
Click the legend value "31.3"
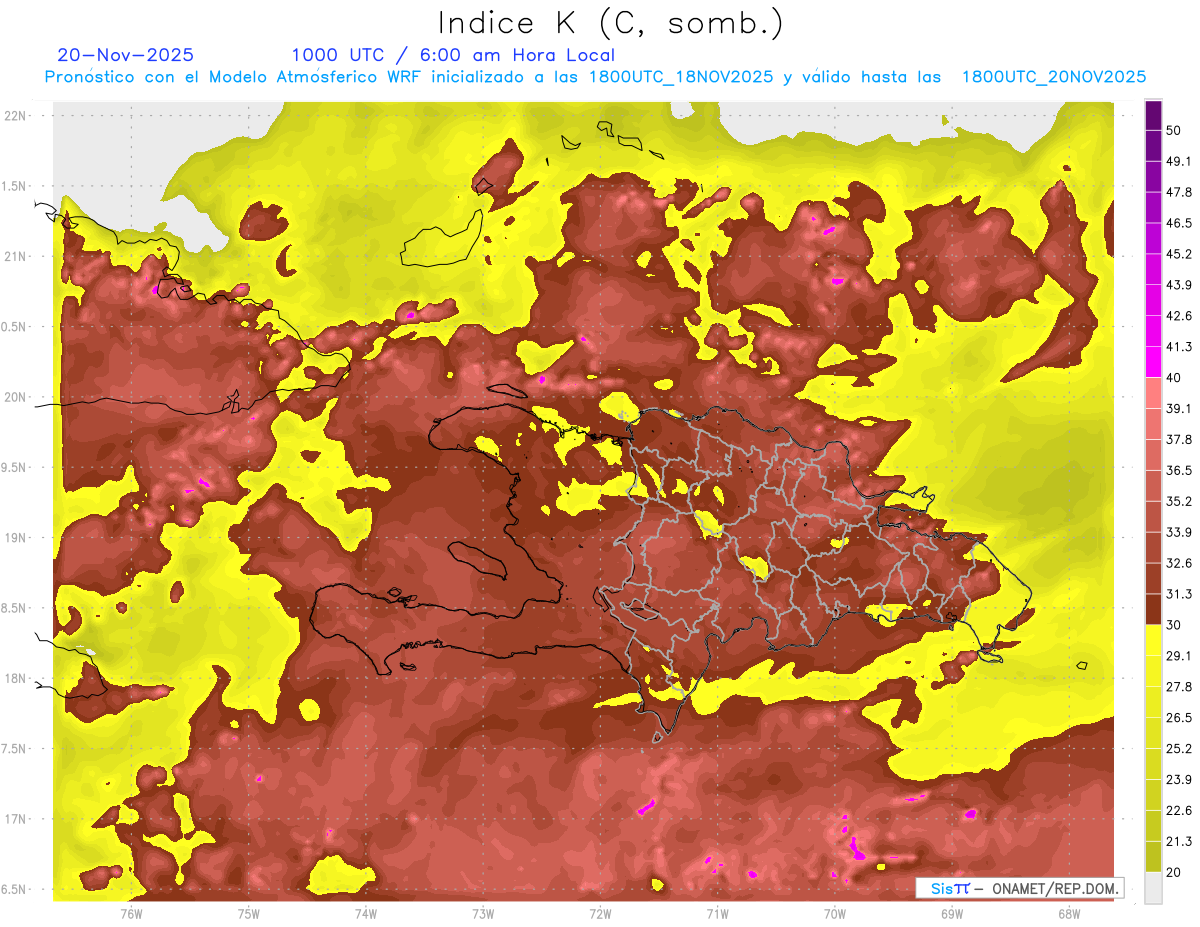(x=1179, y=594)
